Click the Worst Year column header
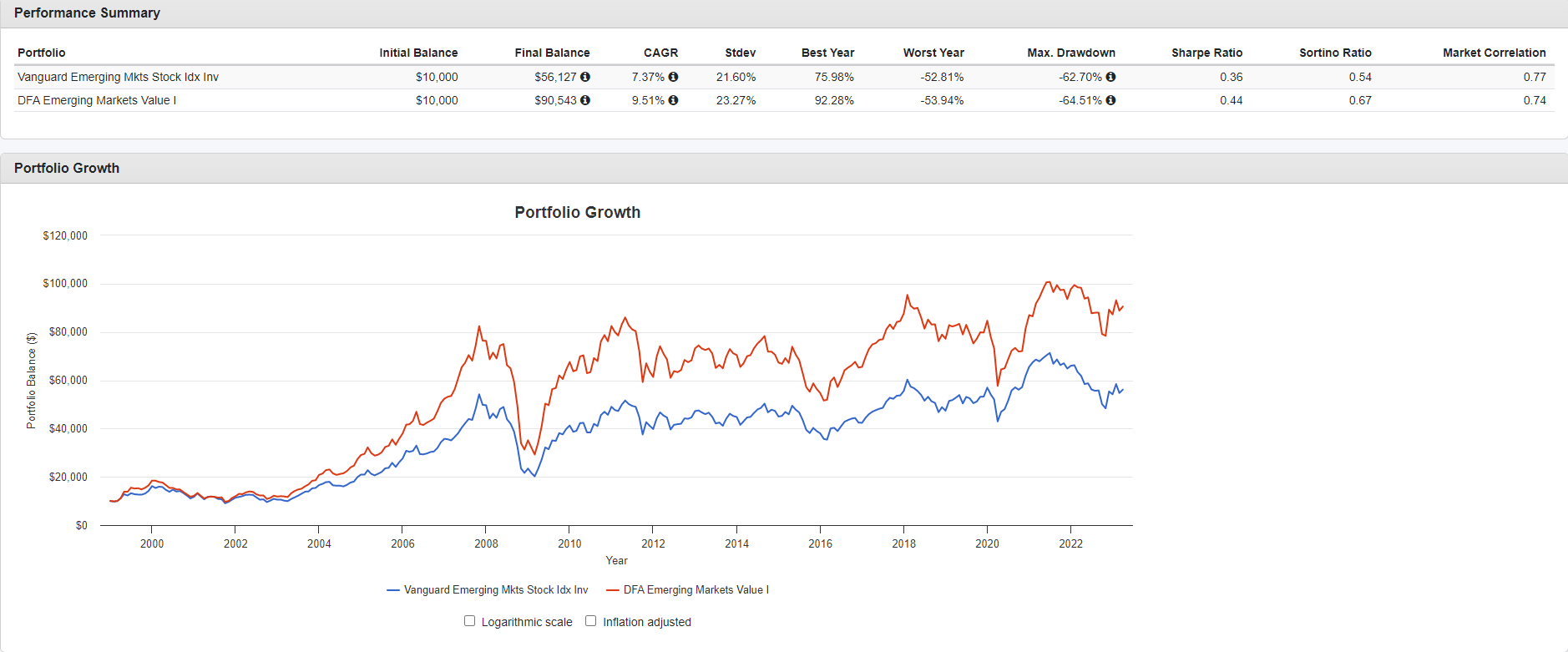1568x652 pixels. (933, 53)
